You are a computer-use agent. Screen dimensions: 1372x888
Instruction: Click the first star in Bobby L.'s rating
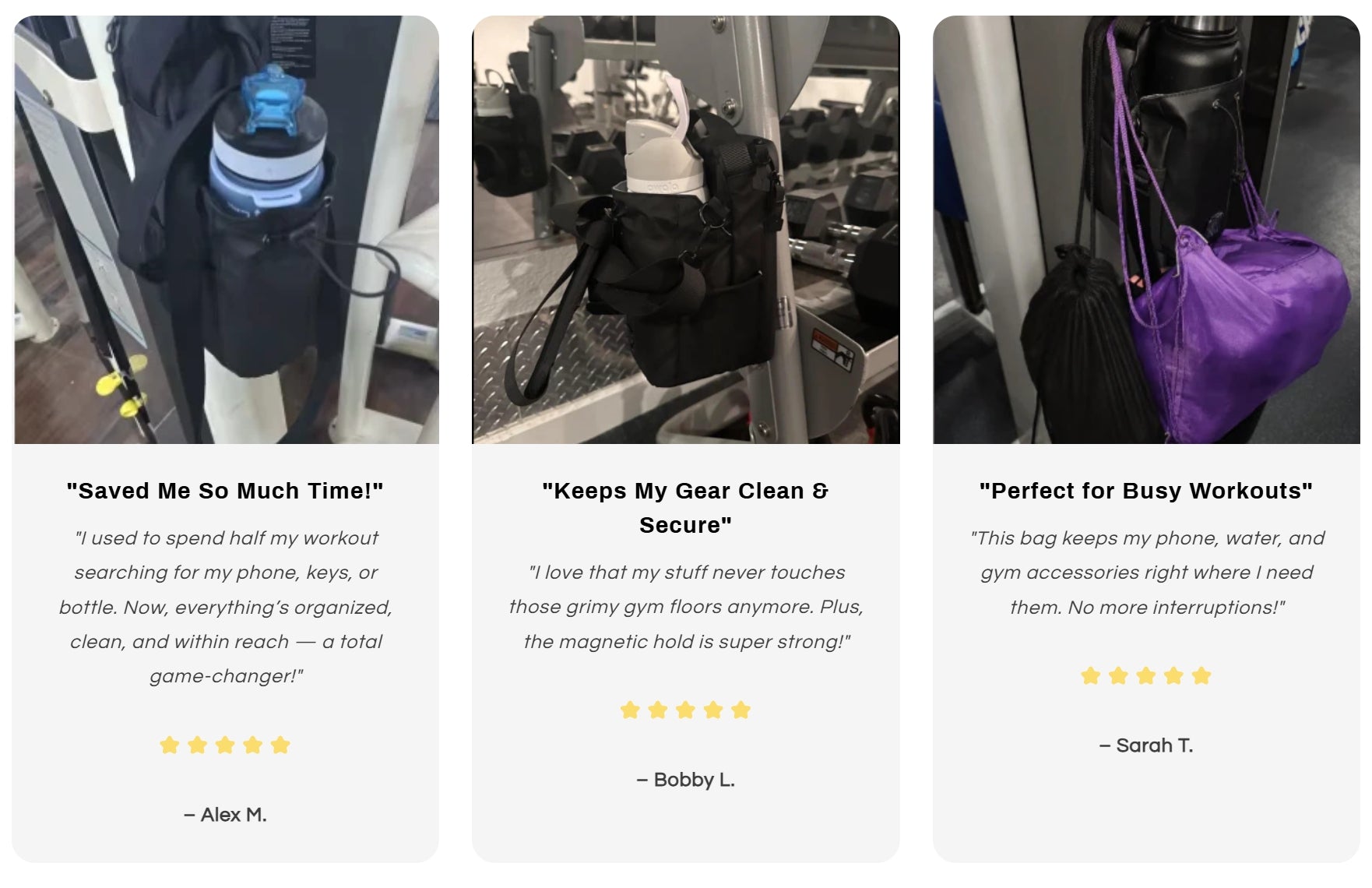click(630, 710)
